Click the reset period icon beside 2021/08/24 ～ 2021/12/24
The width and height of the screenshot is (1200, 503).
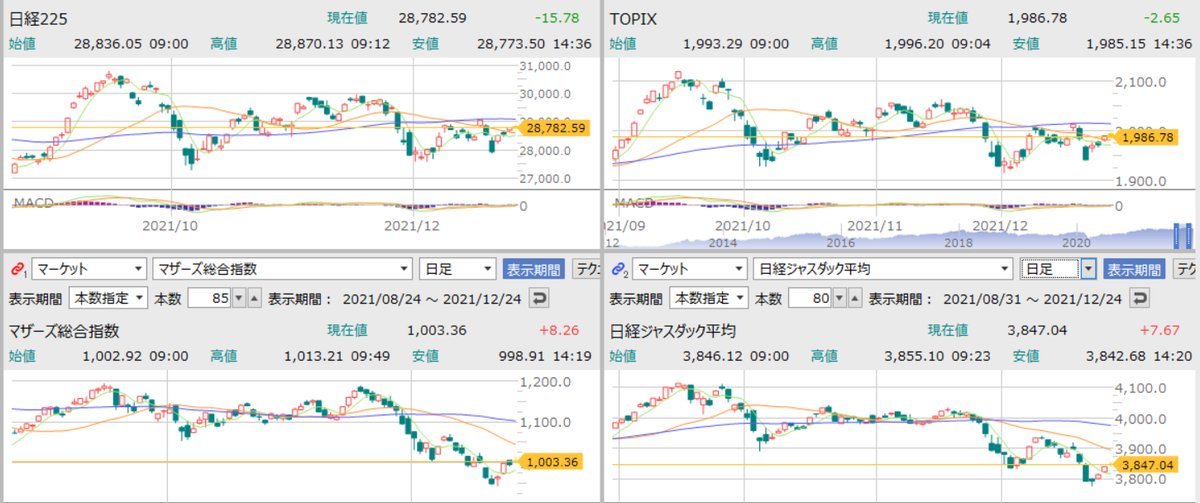point(538,298)
